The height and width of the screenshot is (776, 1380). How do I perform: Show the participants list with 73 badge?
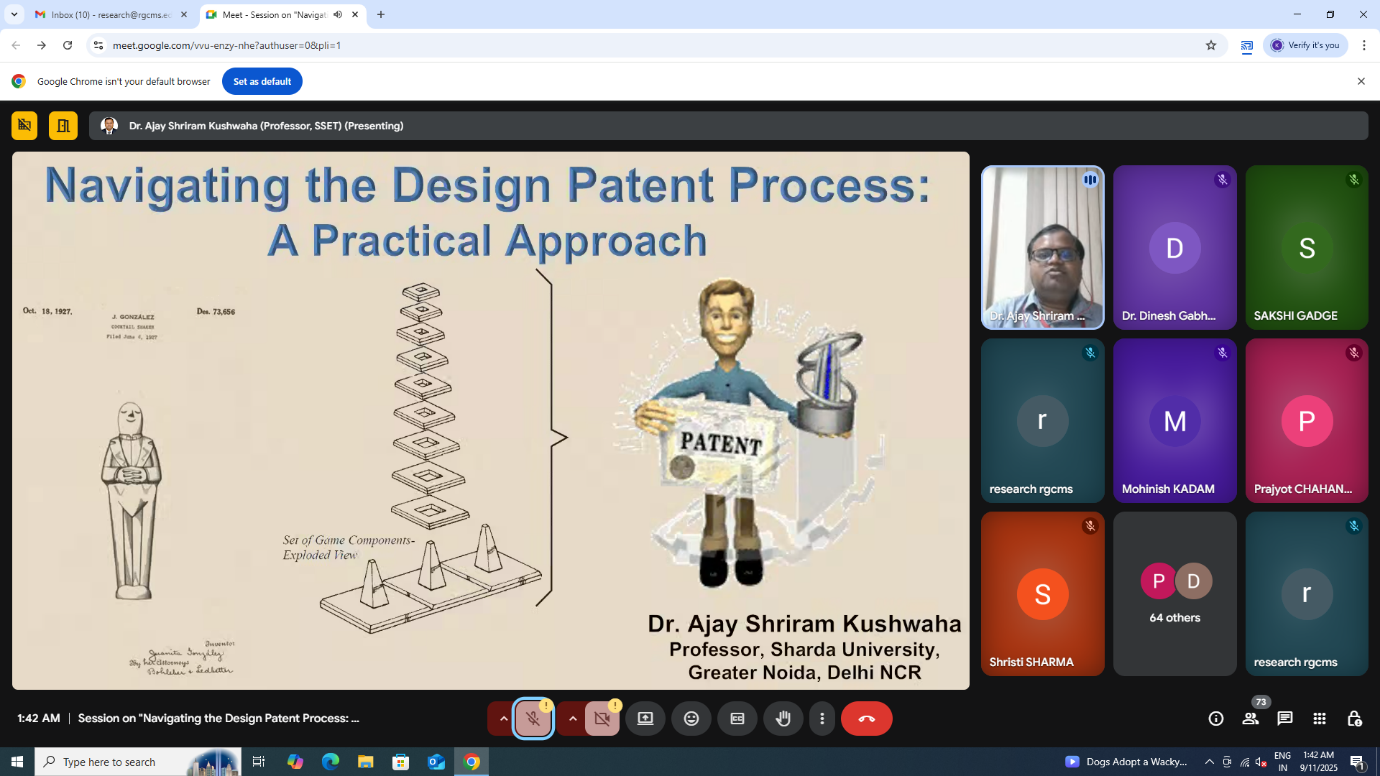[x=1250, y=718]
